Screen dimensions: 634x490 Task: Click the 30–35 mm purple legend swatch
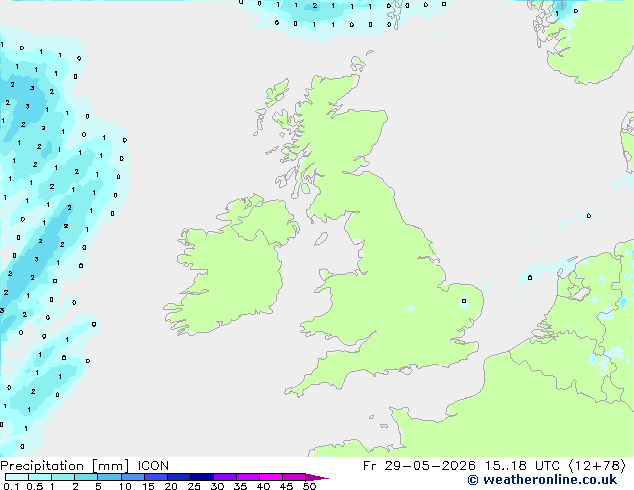[x=224, y=477]
